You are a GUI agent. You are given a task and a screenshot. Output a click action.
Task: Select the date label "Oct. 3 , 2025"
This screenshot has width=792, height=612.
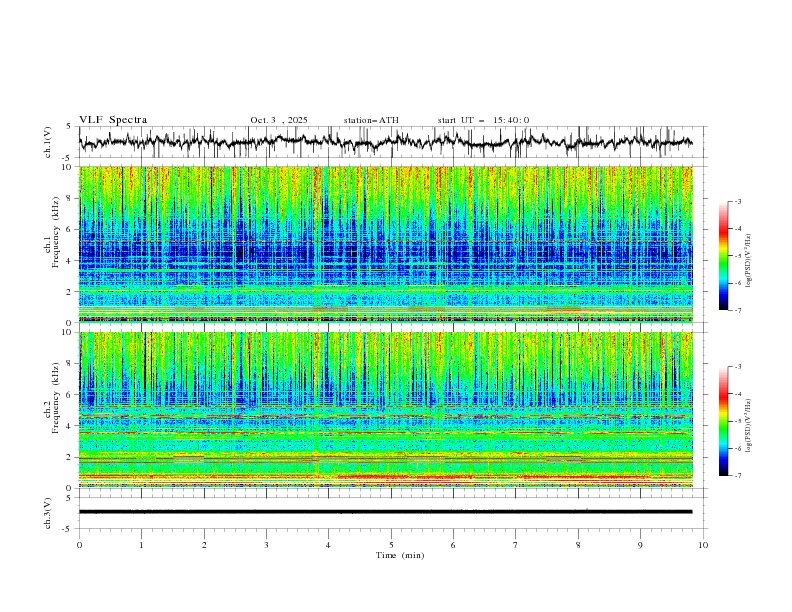(x=279, y=120)
